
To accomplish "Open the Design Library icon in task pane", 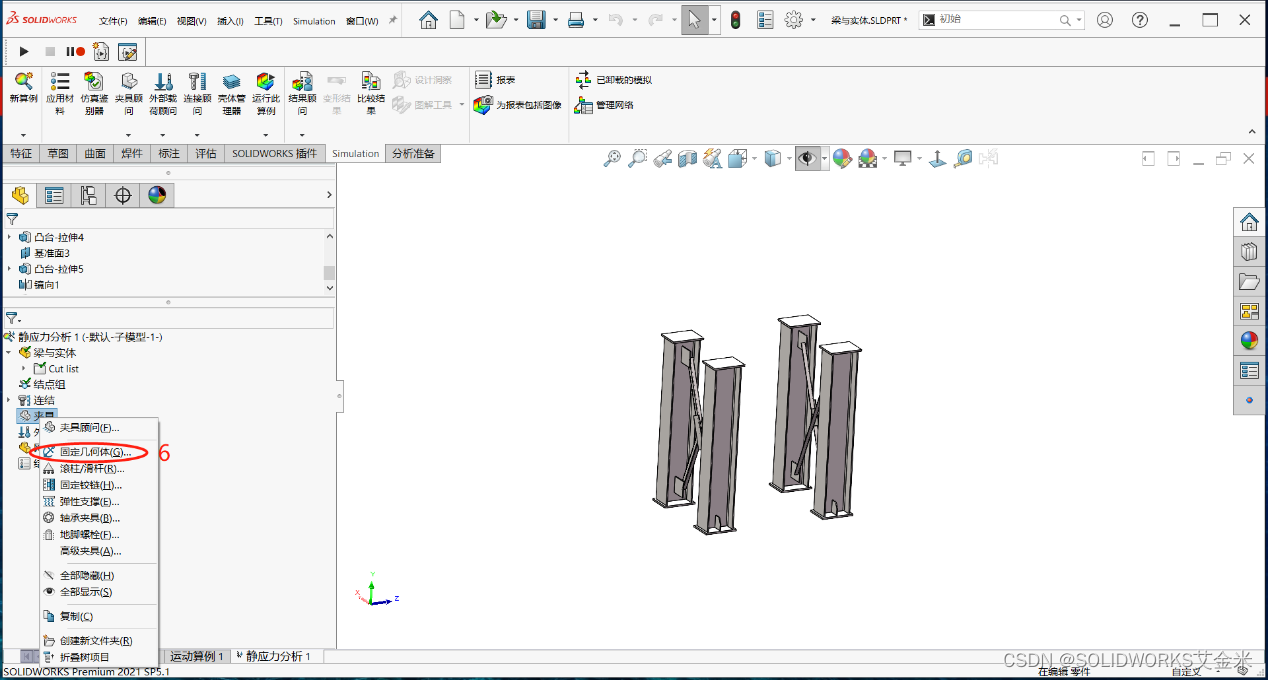I will coord(1249,251).
